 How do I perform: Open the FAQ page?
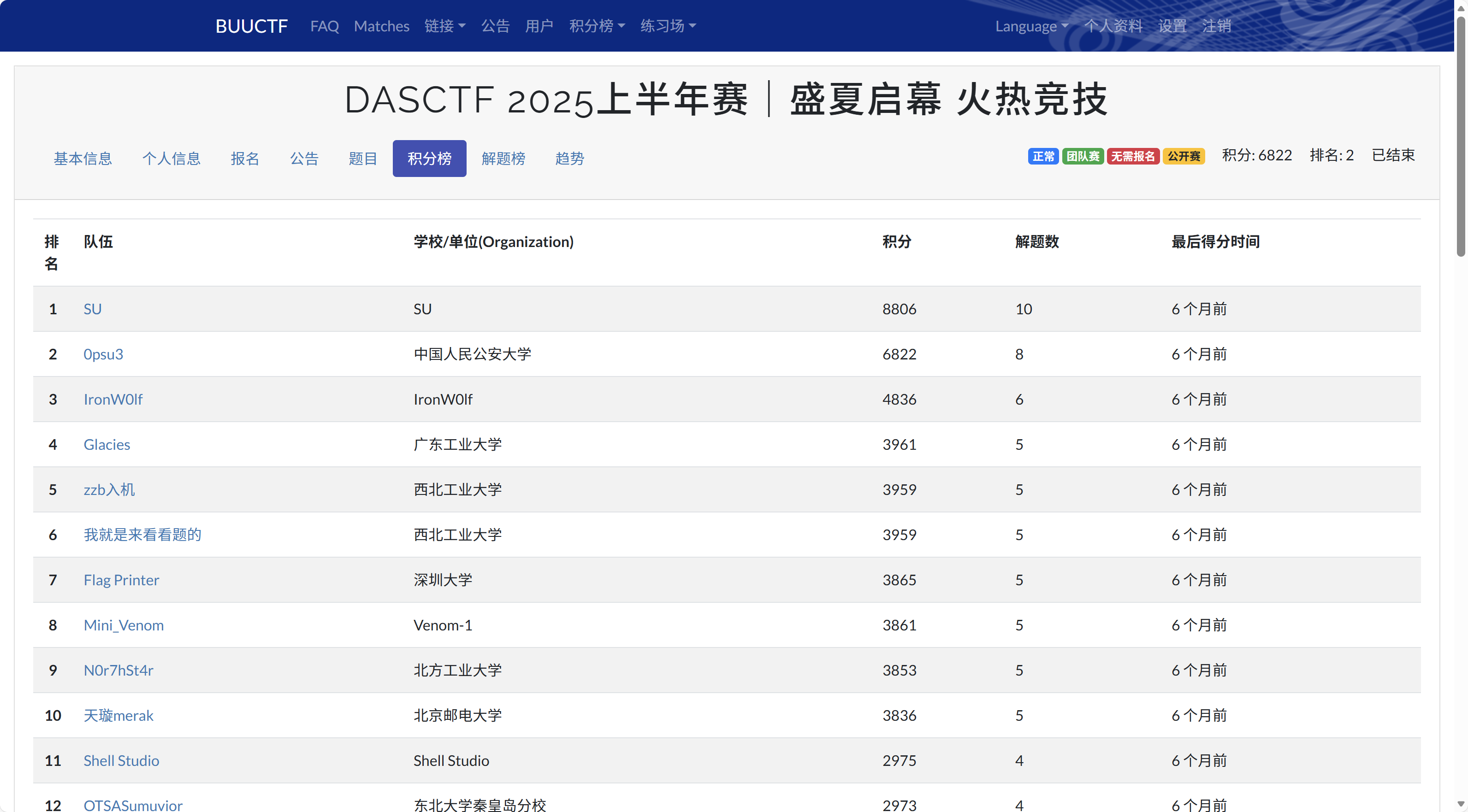324,26
